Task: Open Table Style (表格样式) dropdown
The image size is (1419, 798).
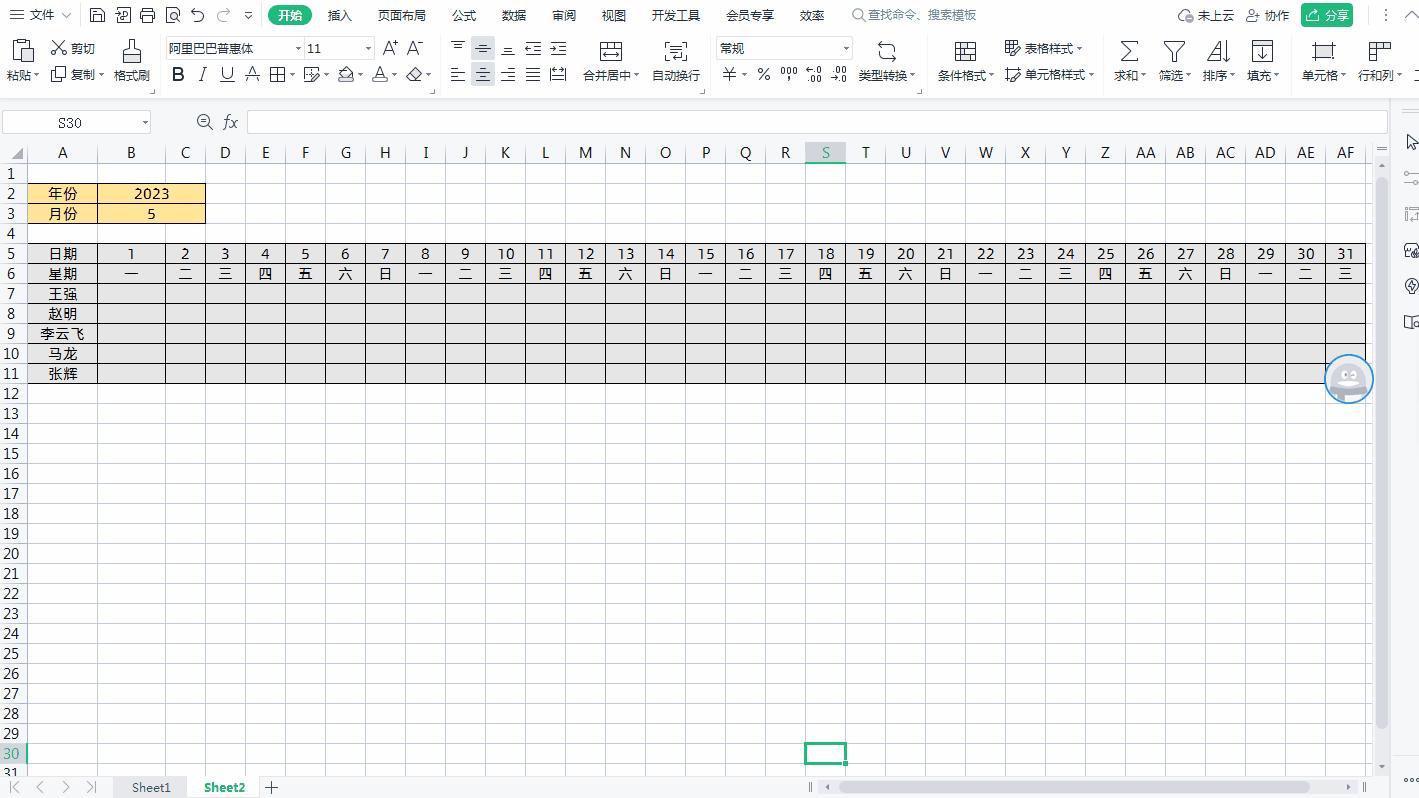Action: (1044, 48)
